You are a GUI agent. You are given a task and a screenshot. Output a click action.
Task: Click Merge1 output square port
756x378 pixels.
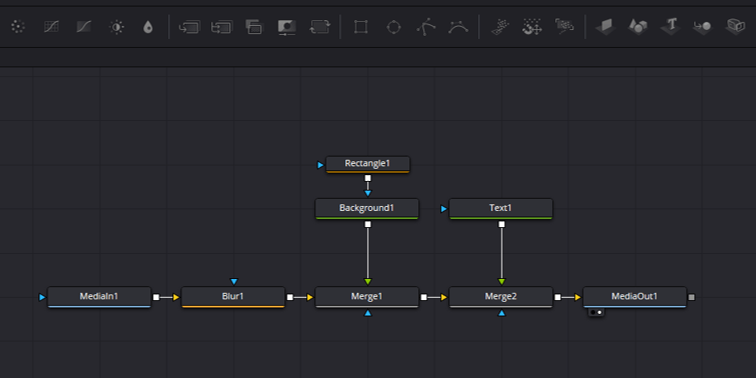[424, 297]
